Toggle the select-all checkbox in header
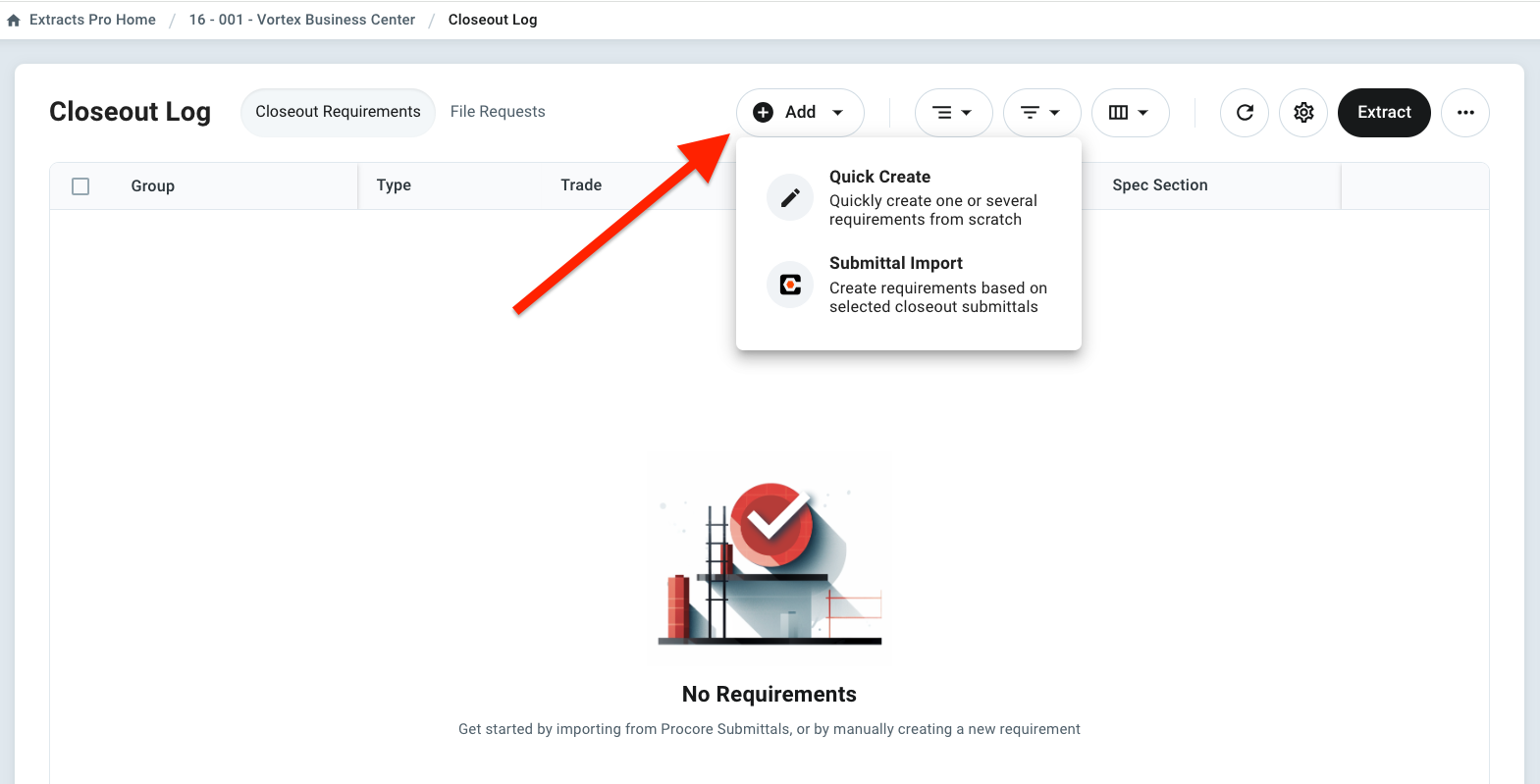This screenshot has height=784, width=1540. coord(80,186)
